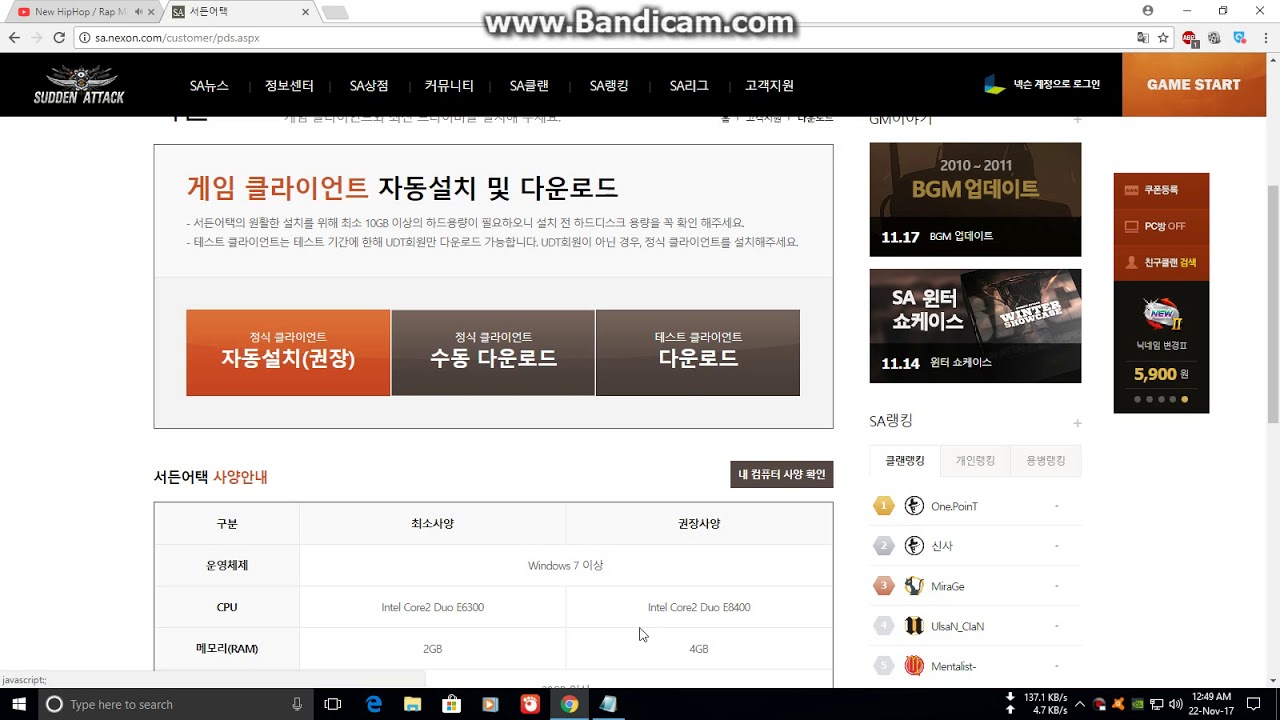
Task: Open the 커뮤니티 menu
Action: 449,86
